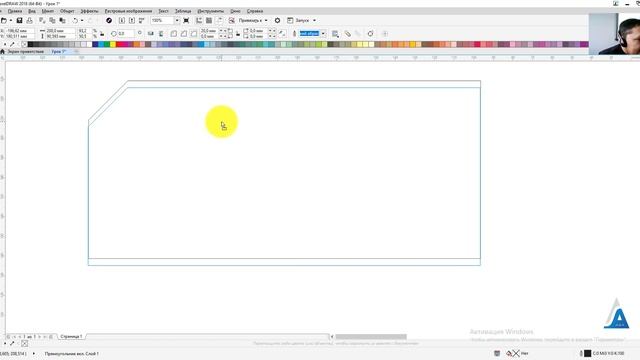Open the Растровые изображения menu
The image size is (640, 360).
[x=128, y=11]
